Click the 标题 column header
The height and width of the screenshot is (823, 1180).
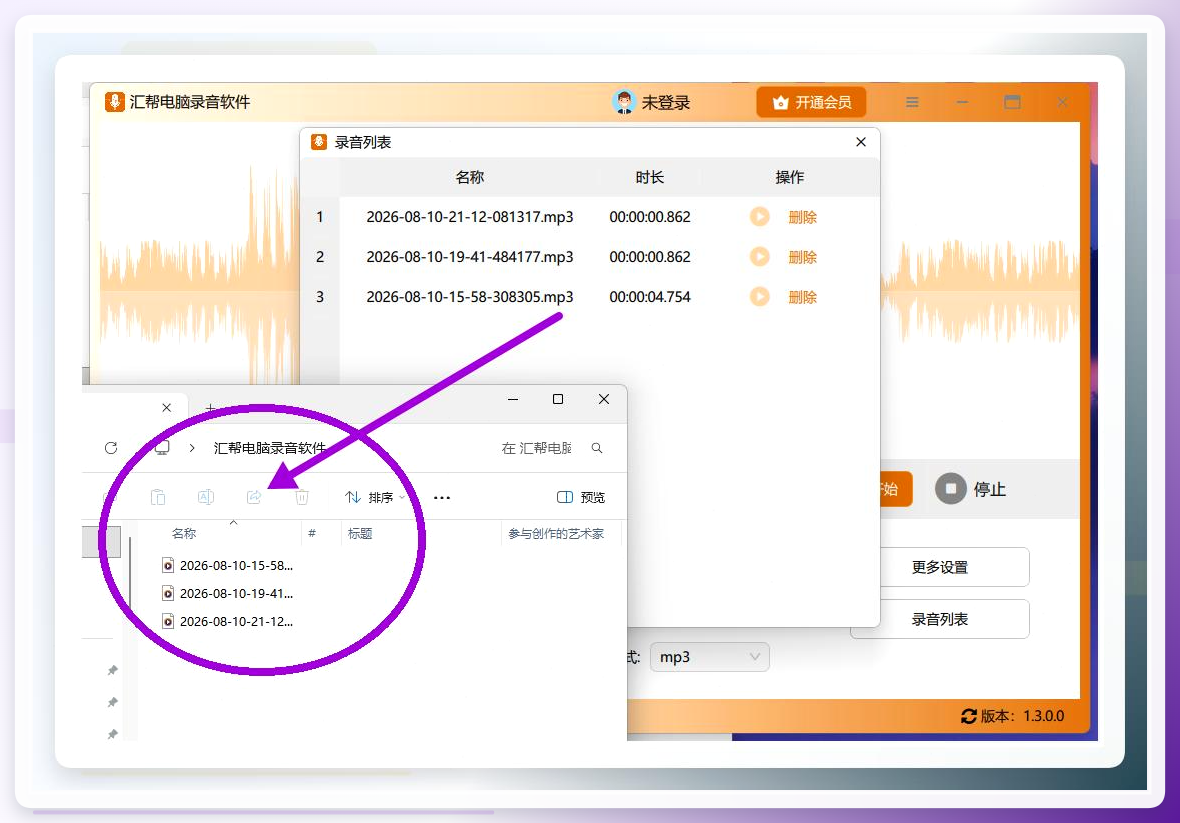click(x=360, y=533)
